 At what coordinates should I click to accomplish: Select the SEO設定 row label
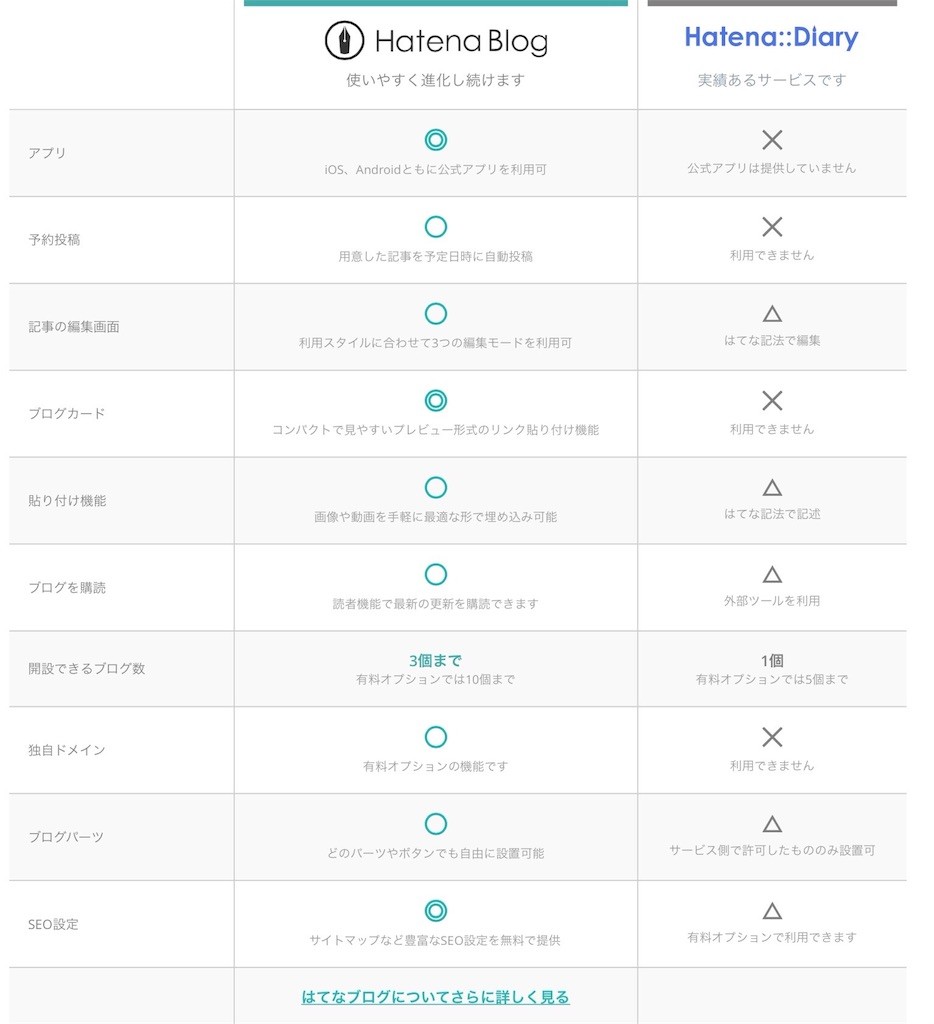point(53,924)
